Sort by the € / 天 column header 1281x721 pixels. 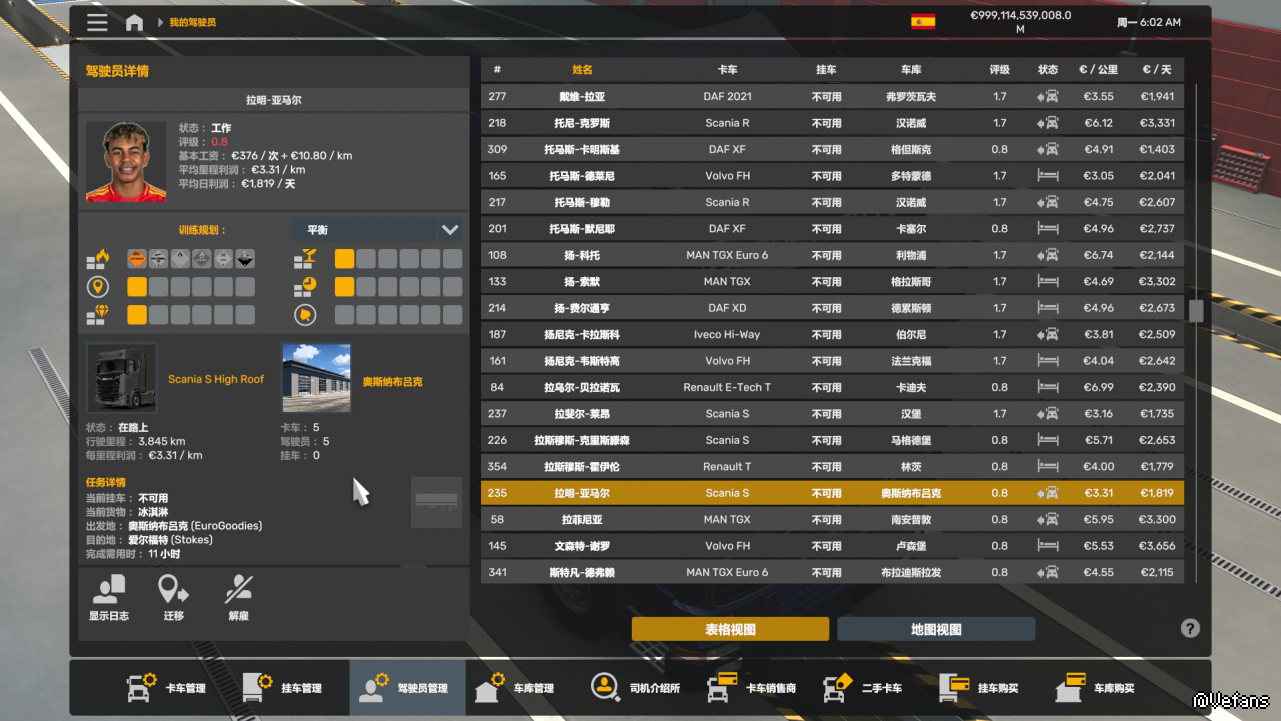tap(1157, 70)
